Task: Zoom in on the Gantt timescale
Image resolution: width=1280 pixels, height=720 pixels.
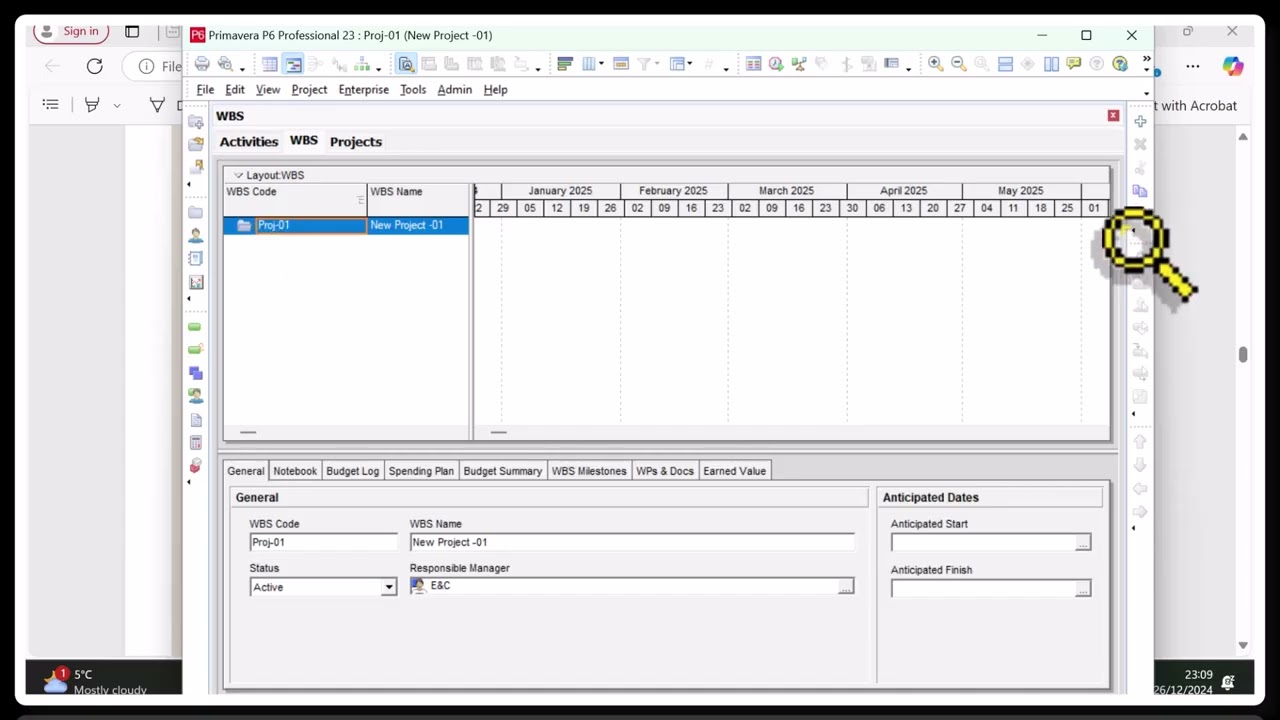Action: point(935,64)
